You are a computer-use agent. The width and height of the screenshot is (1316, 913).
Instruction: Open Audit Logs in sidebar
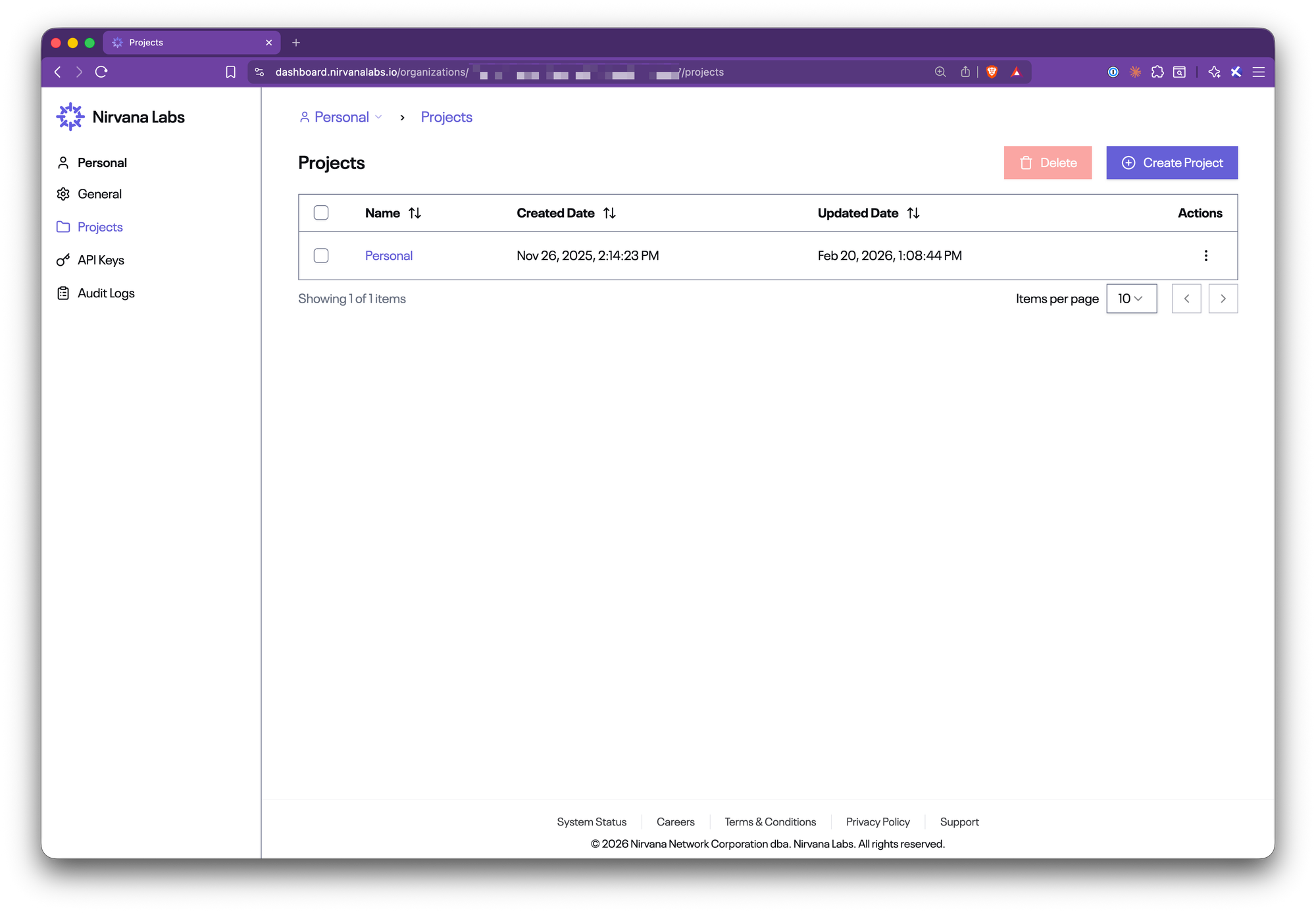105,293
